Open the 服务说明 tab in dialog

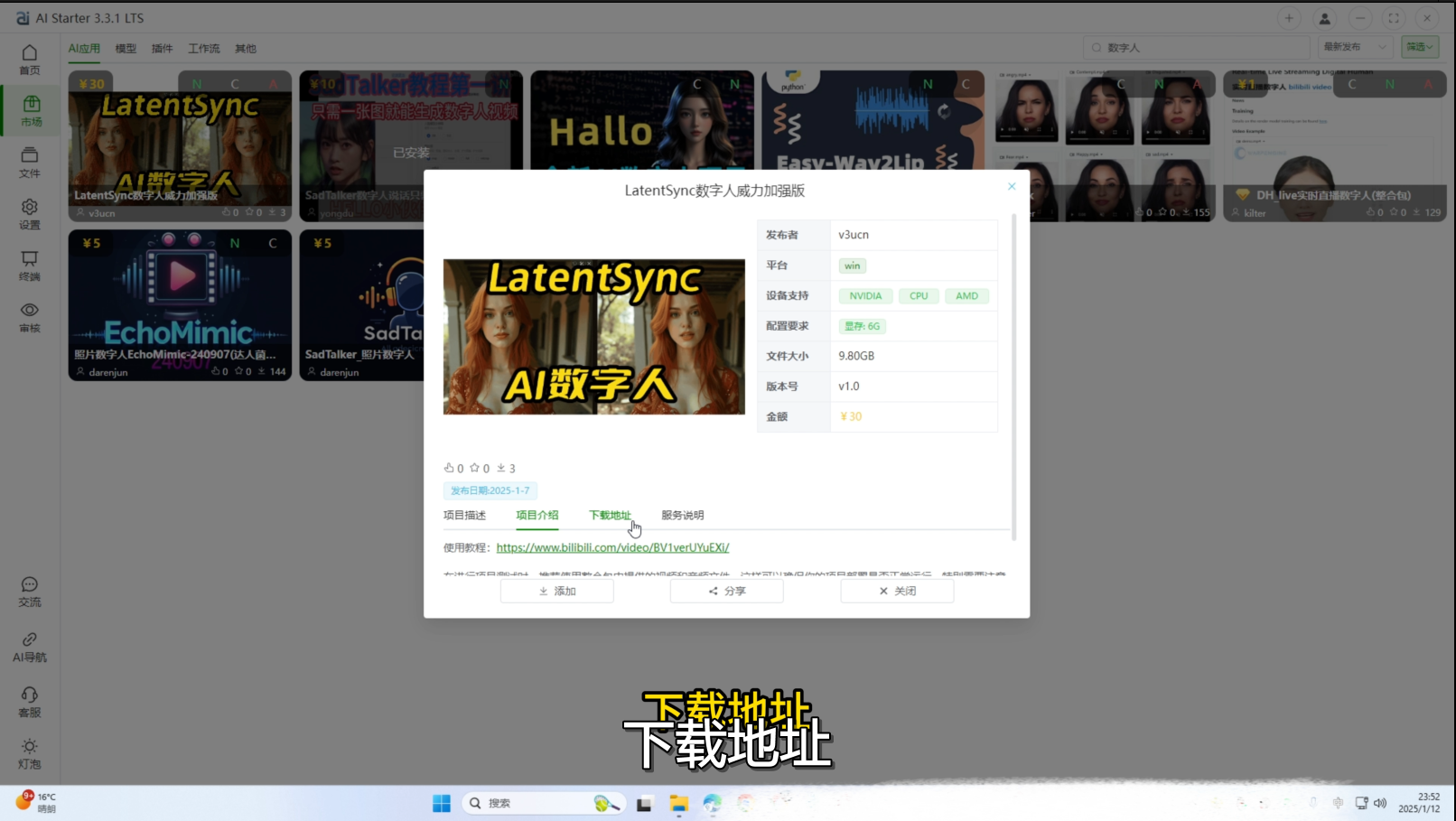[683, 515]
